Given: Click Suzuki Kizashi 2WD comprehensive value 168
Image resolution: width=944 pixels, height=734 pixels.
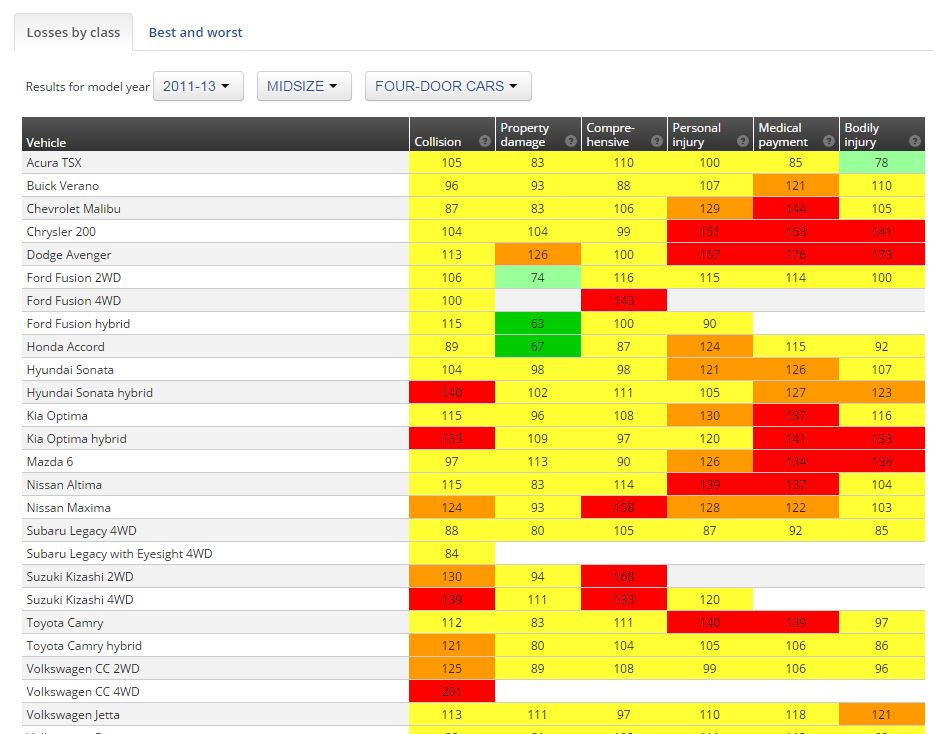Looking at the screenshot, I should tap(624, 576).
